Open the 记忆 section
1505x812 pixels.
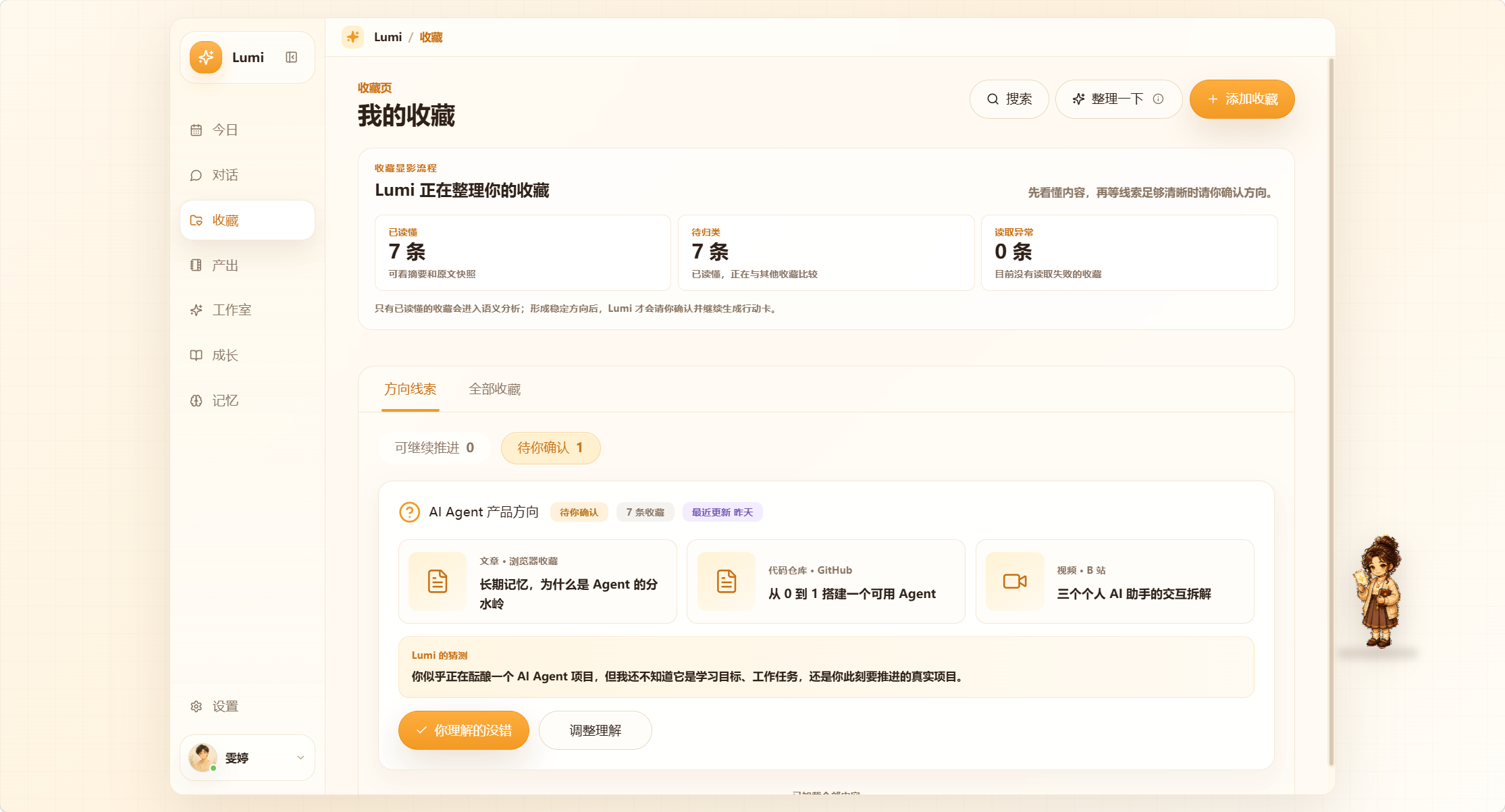click(247, 400)
